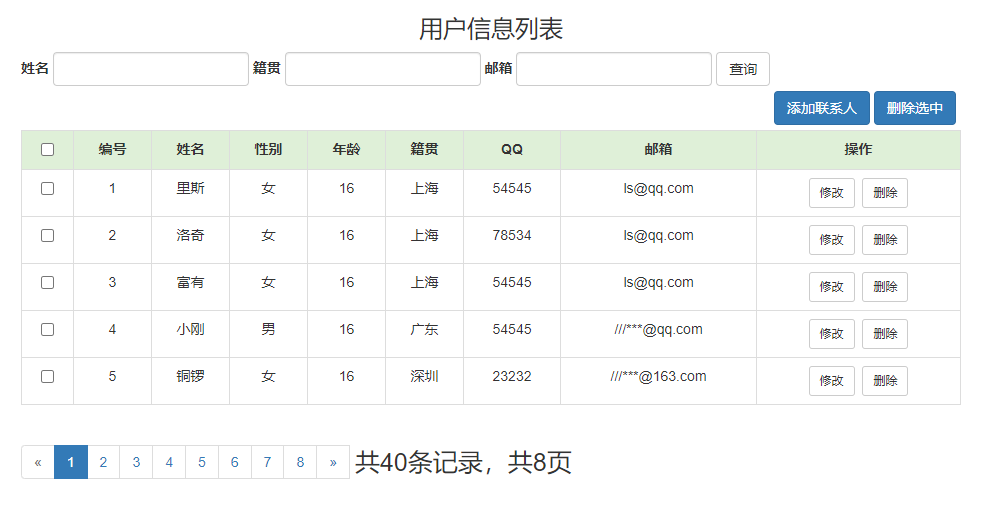Modify user 小刚 record
This screenshot has width=991, height=510.
(x=832, y=334)
